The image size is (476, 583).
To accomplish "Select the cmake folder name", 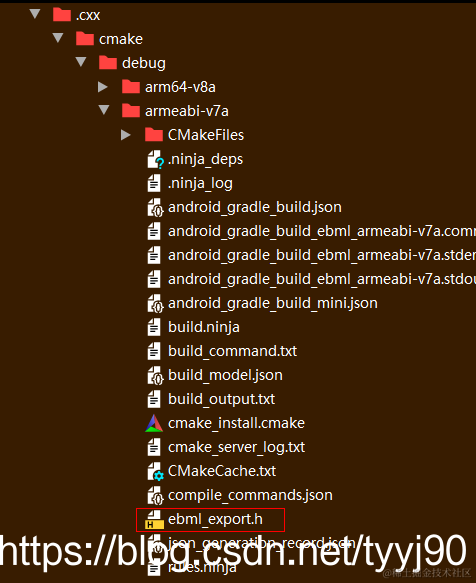I will click(x=121, y=39).
